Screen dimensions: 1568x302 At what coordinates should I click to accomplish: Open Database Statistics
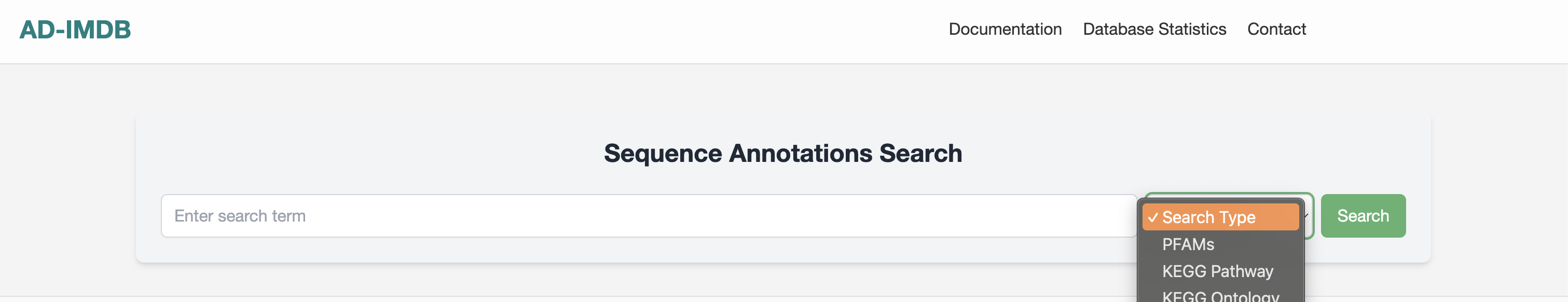coord(1154,29)
